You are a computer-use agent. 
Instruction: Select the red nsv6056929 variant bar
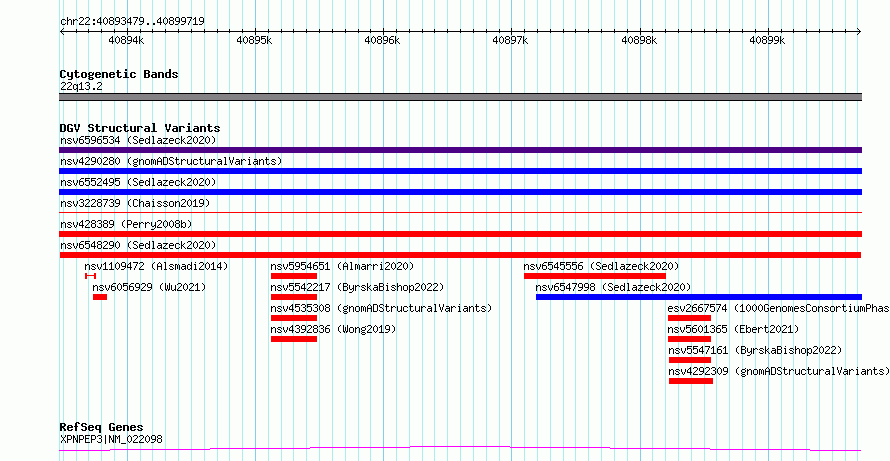click(100, 297)
